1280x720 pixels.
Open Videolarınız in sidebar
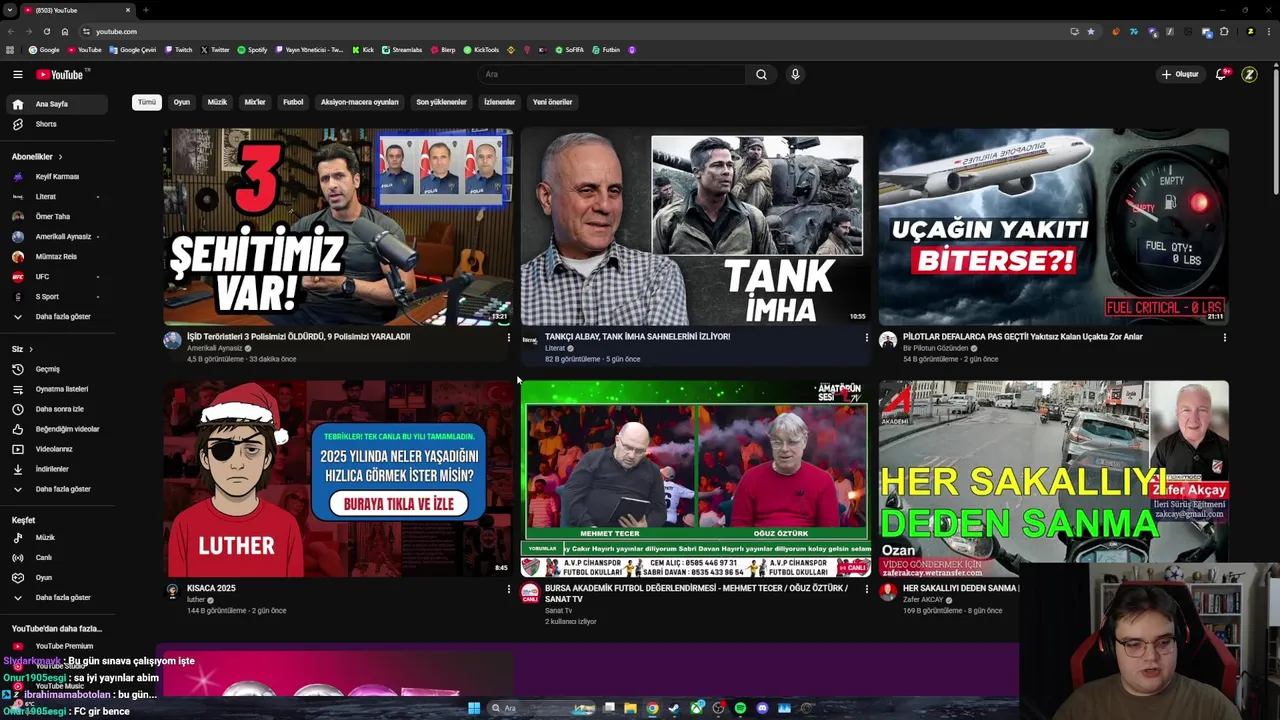(x=57, y=449)
